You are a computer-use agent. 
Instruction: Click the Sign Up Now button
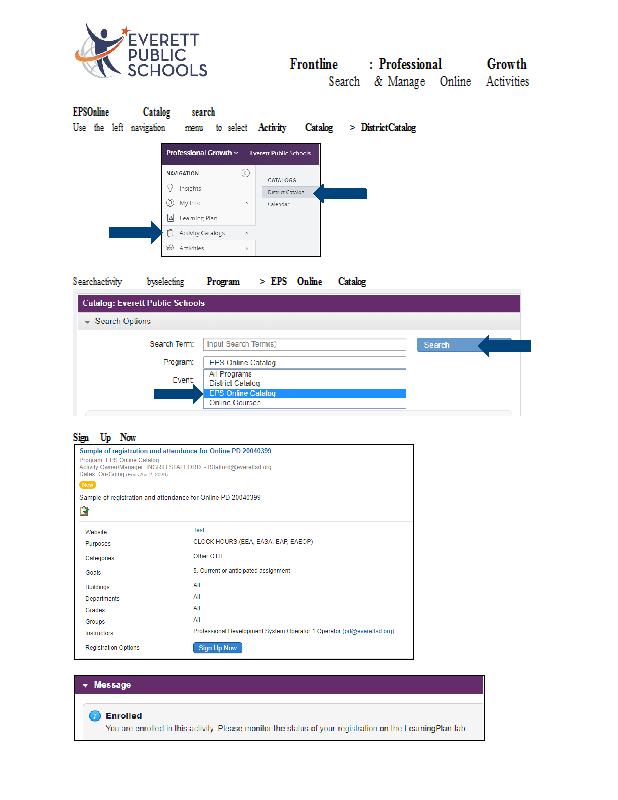[217, 647]
